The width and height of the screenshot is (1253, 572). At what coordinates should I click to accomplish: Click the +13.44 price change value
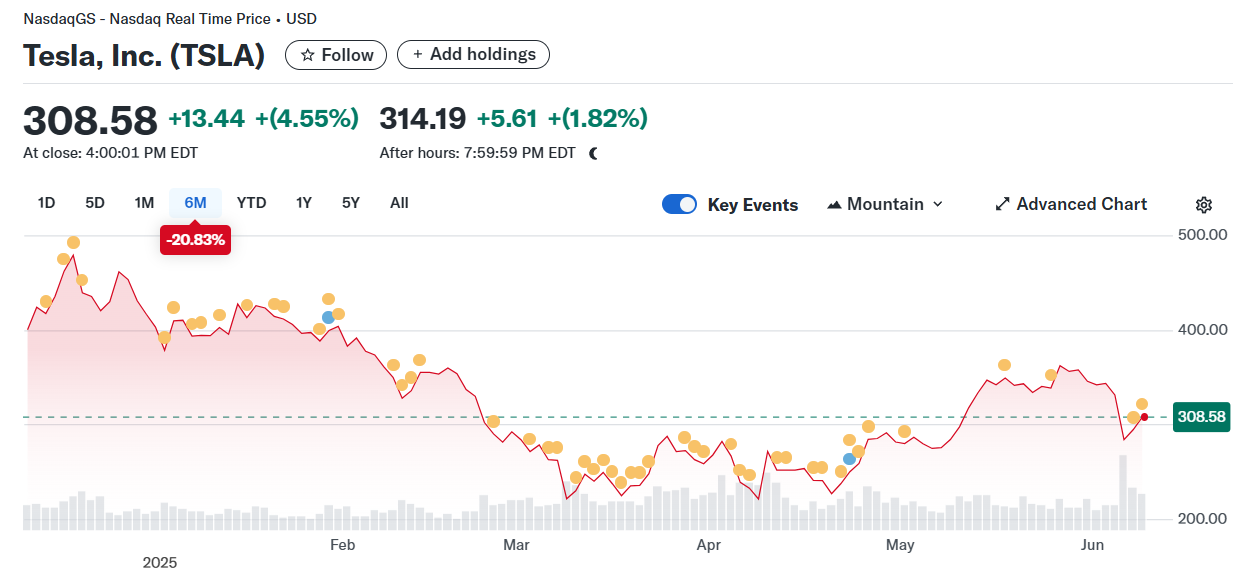coord(206,119)
